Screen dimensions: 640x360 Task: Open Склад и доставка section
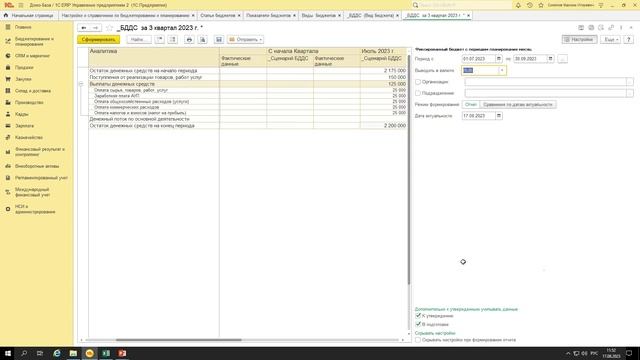pyautogui.click(x=33, y=91)
